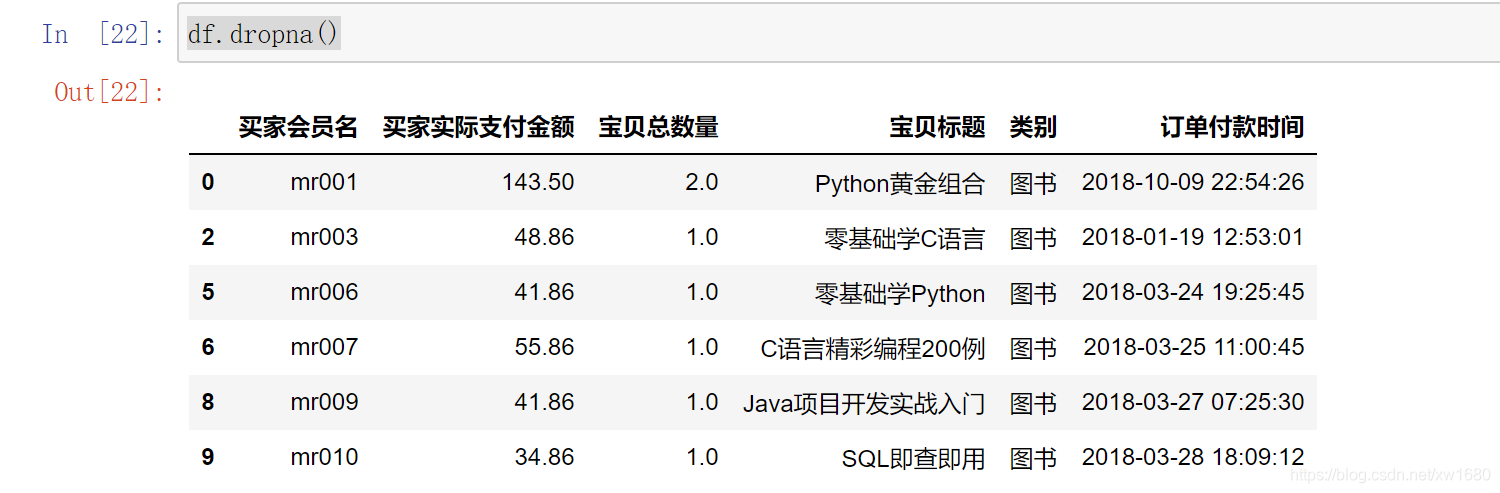Select row index 9 in the table

coord(208,457)
